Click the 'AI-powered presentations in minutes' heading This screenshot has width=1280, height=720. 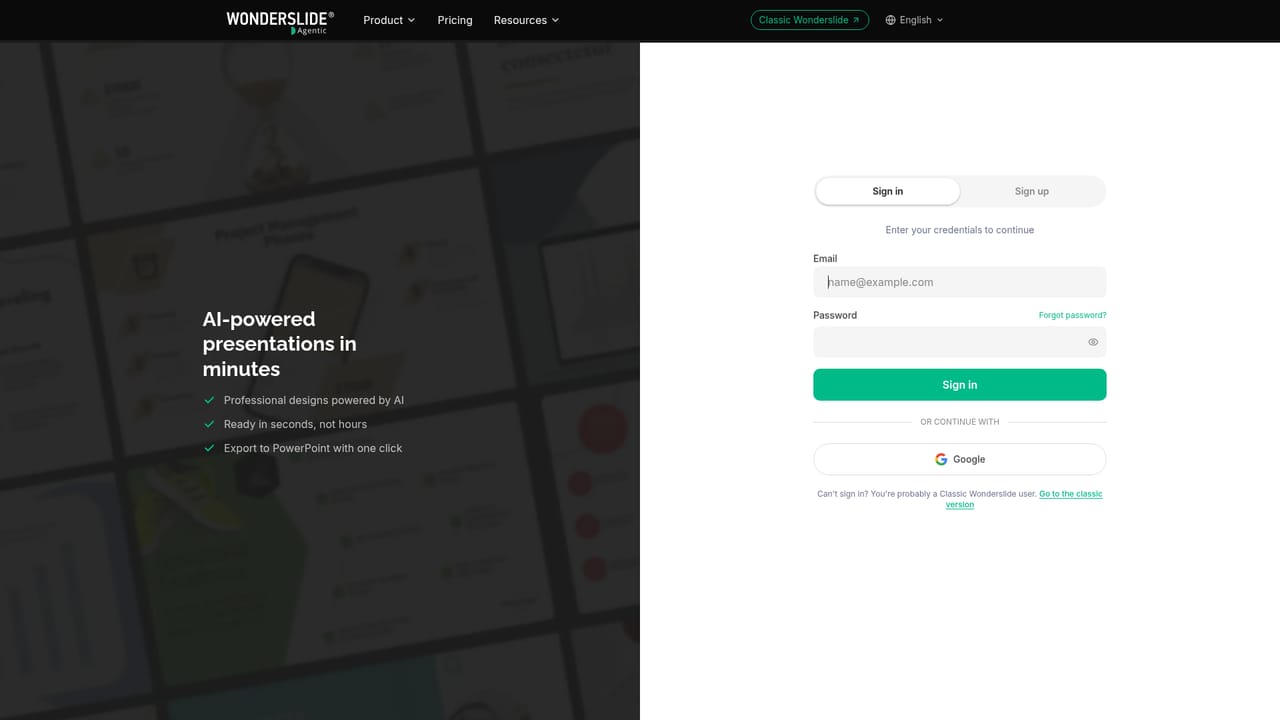point(280,344)
